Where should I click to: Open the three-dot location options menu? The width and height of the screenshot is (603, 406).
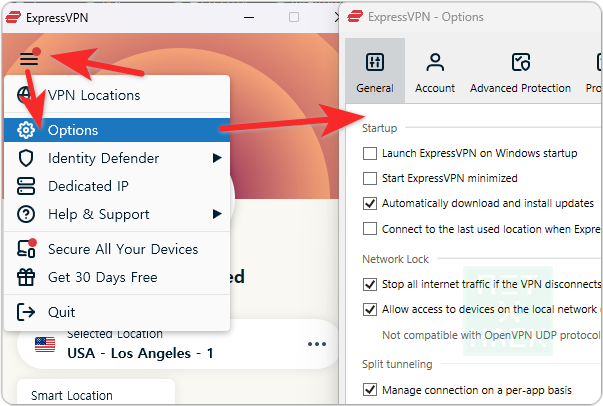[x=317, y=344]
